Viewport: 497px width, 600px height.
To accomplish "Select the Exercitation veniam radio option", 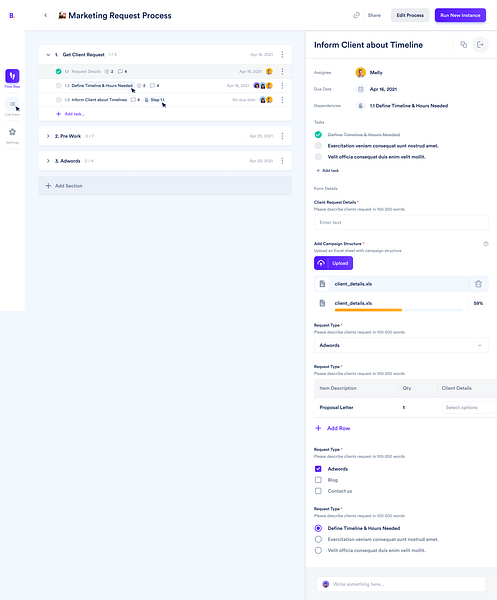I will (318, 539).
